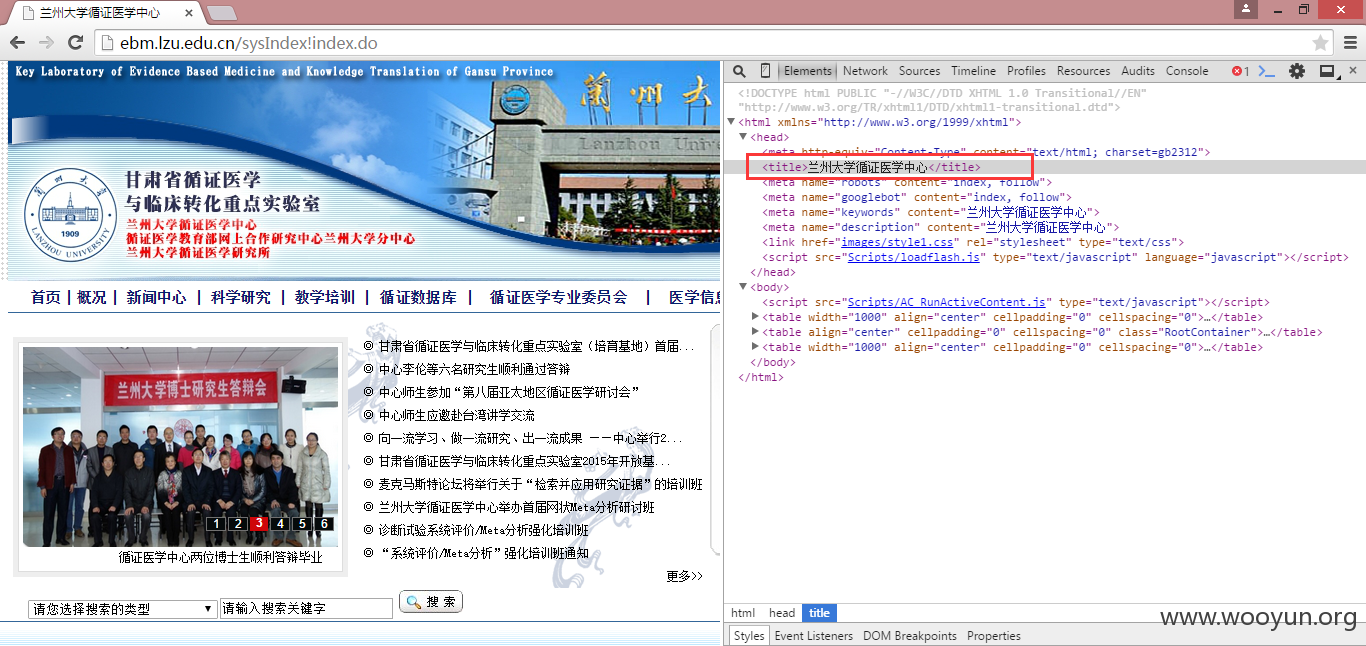Open news item 诊断试验系统评价/Meta分析强化培训班
Image resolution: width=1366 pixels, height=646 pixels.
coord(484,531)
